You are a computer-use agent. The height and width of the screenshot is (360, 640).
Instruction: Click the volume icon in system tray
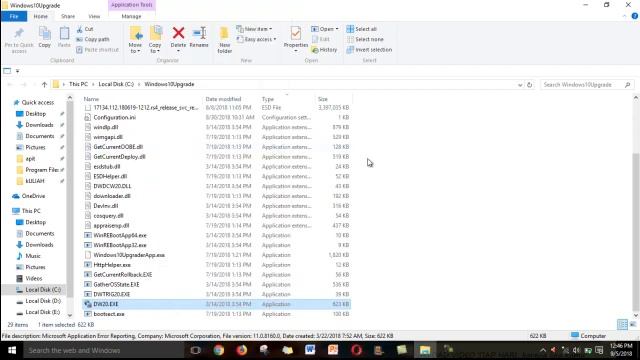coord(576,350)
